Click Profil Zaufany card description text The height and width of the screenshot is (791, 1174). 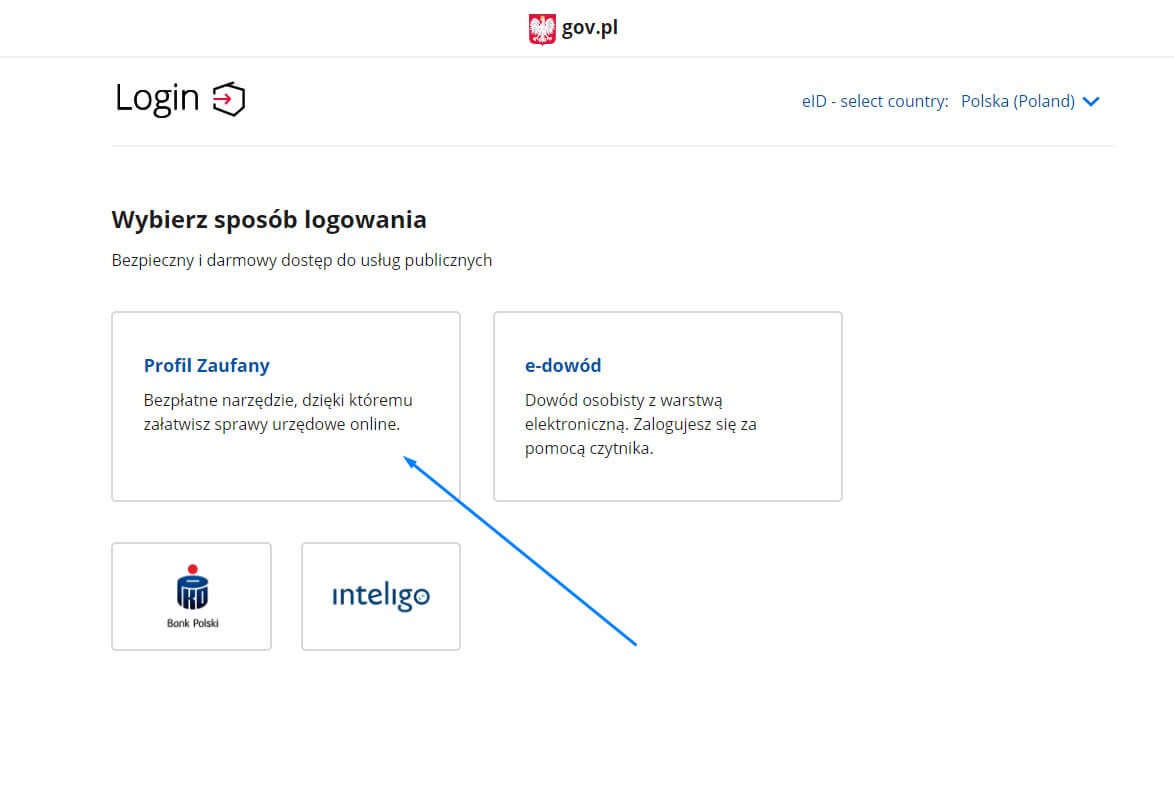[278, 412]
